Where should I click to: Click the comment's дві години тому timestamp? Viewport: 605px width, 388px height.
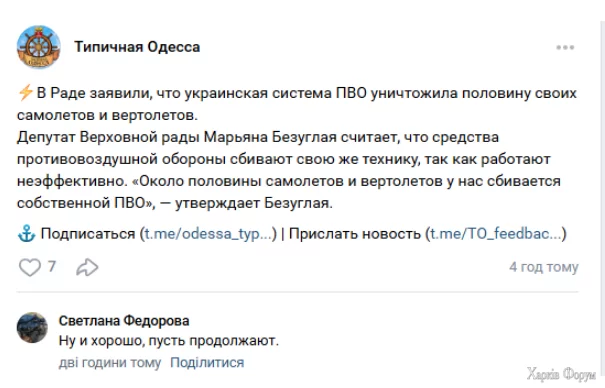(x=110, y=363)
